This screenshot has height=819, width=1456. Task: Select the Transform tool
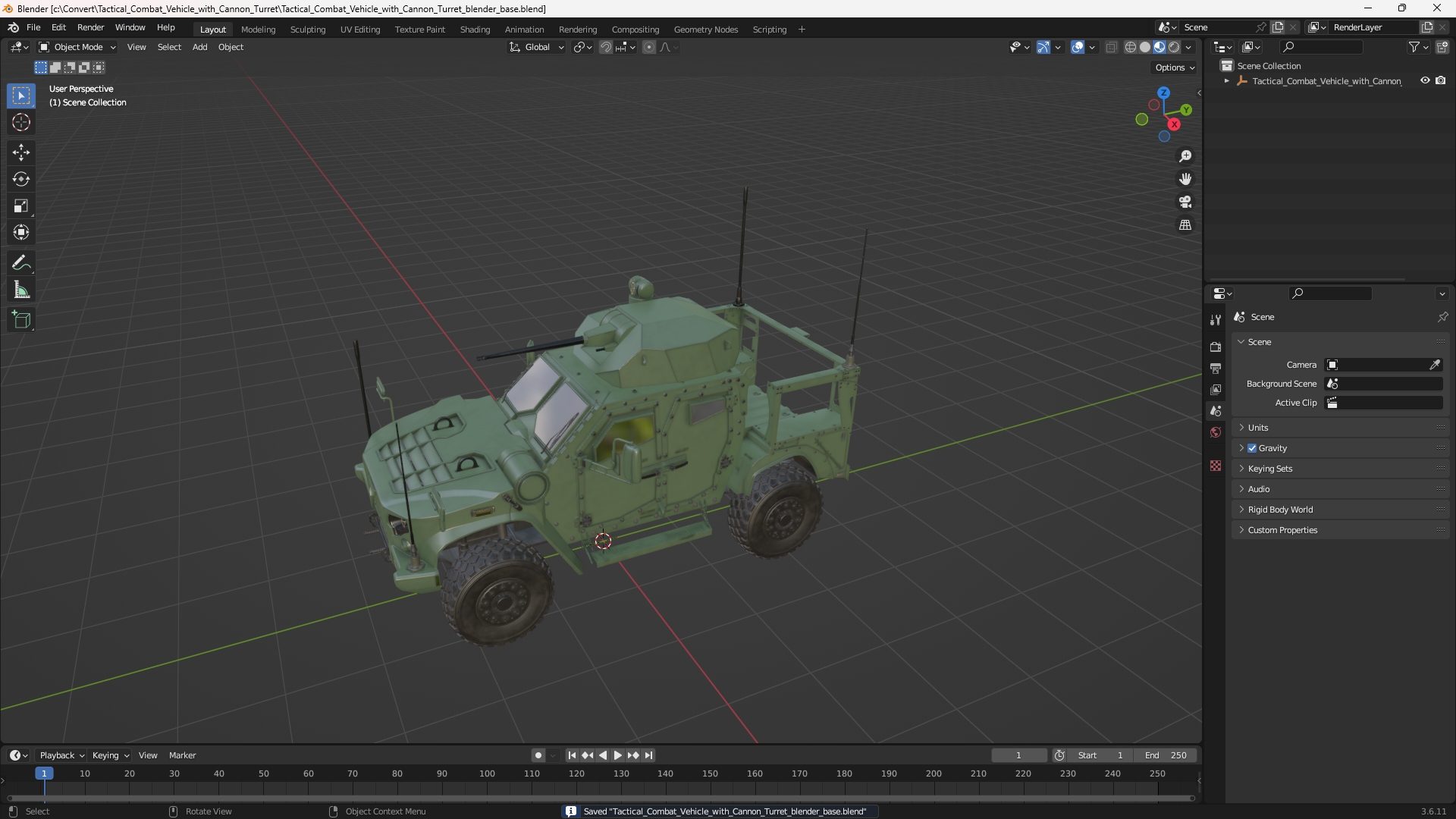[x=21, y=232]
